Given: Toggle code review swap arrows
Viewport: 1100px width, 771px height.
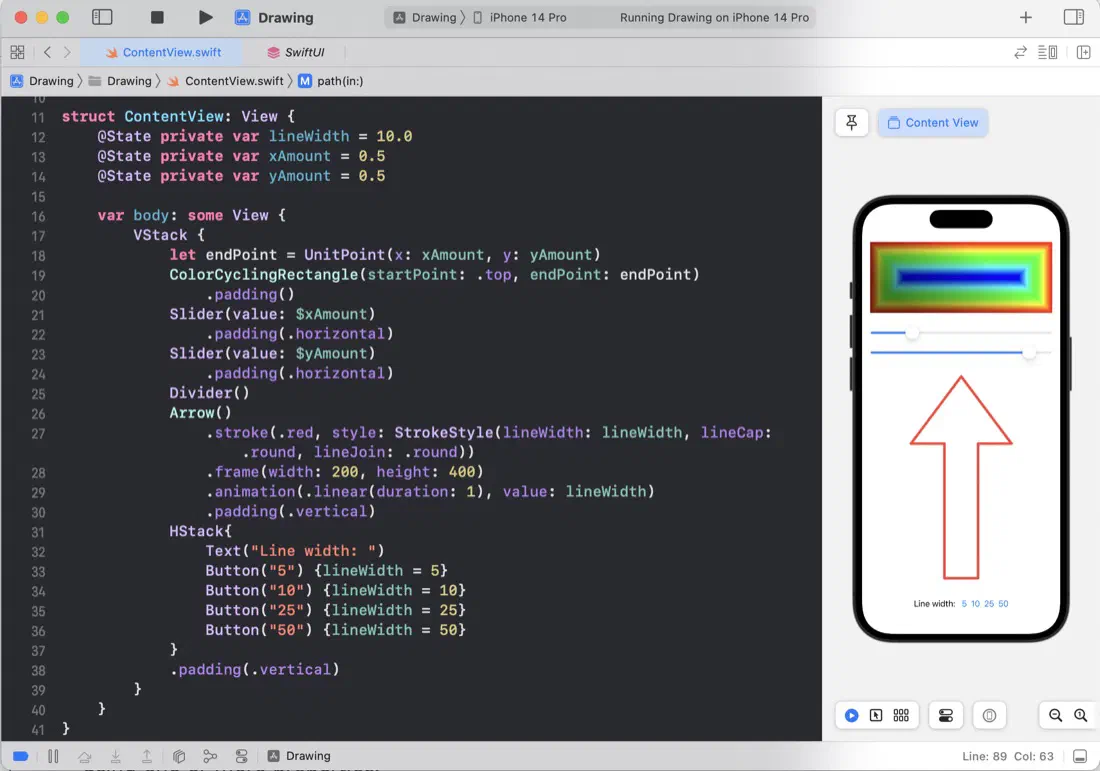Looking at the screenshot, I should click(1020, 52).
